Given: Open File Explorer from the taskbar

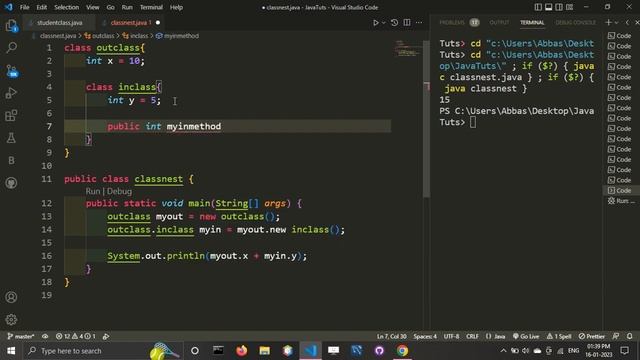Looking at the screenshot, I should point(264,351).
